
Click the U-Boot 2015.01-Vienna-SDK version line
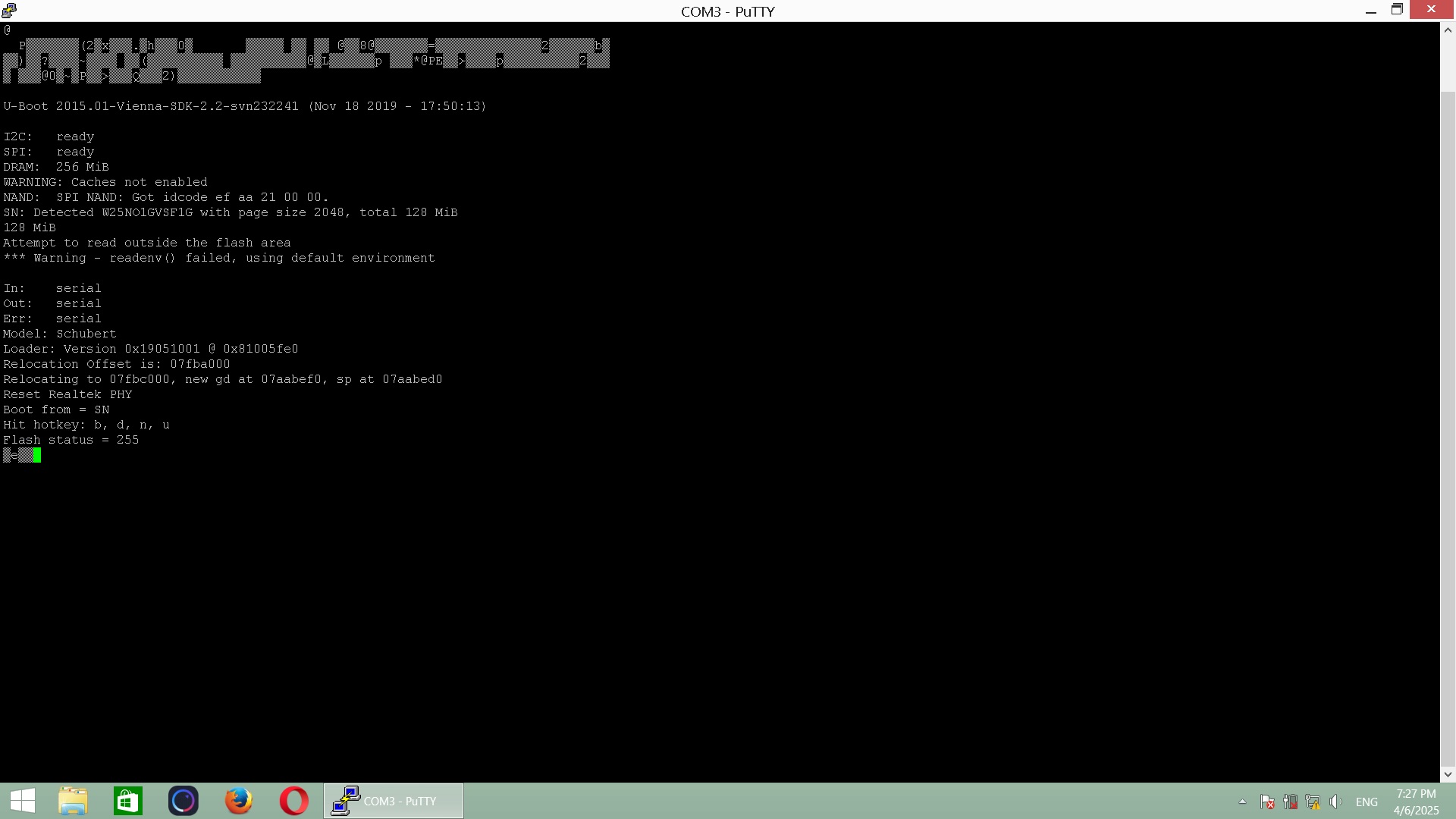(x=244, y=106)
